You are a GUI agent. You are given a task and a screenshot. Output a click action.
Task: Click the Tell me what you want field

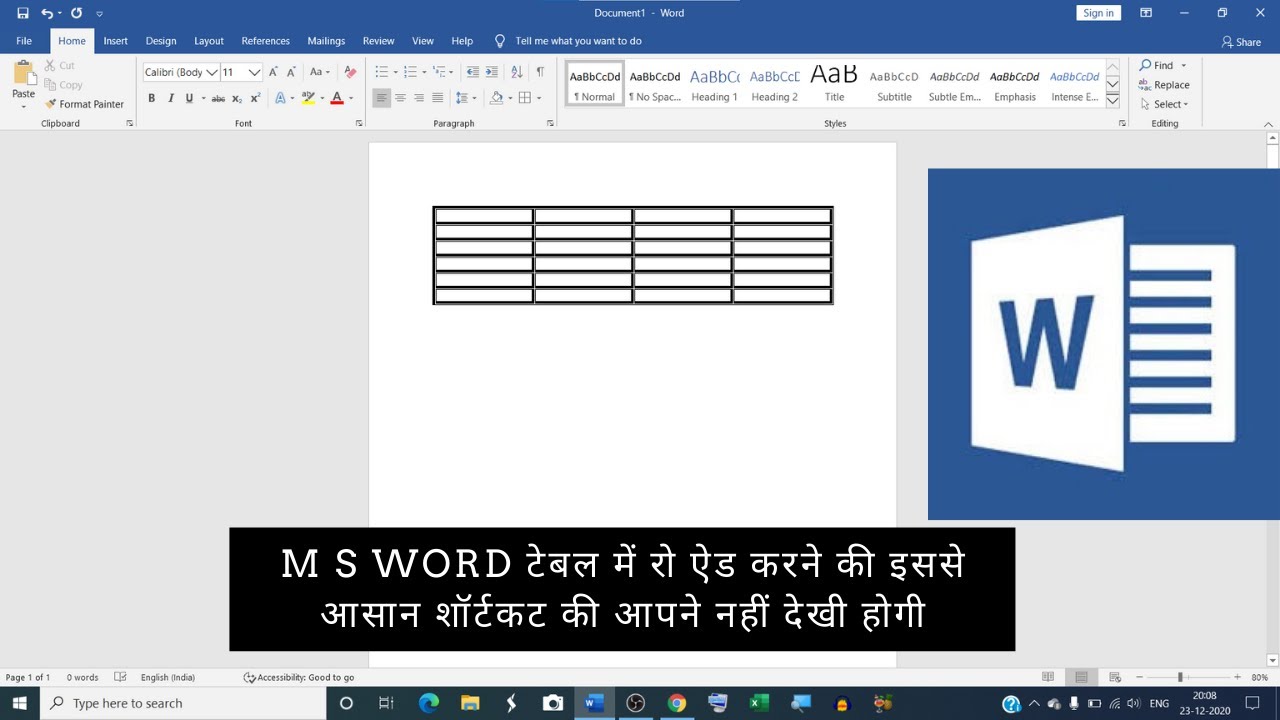click(x=578, y=41)
